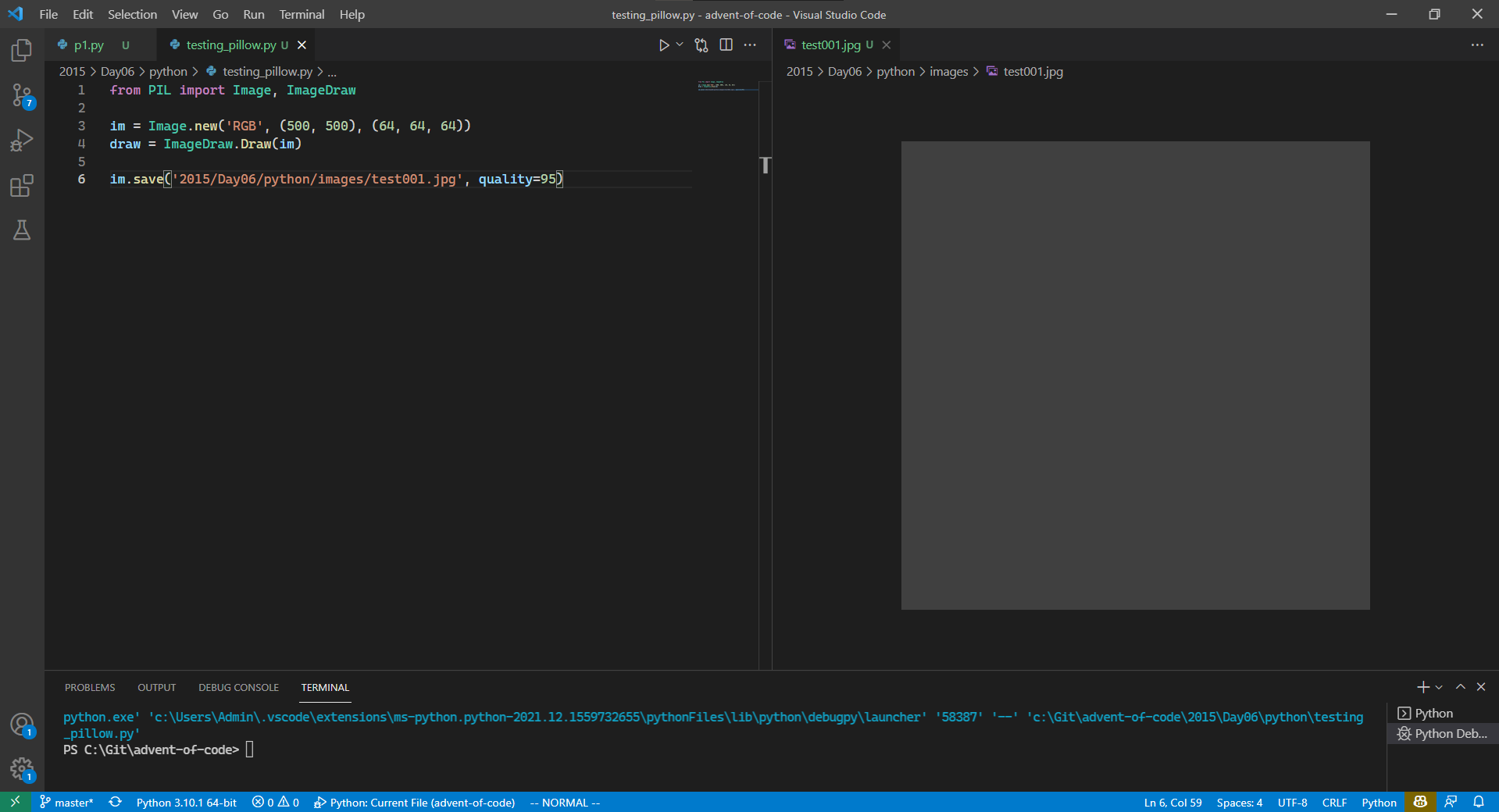
Task: Switch to the p1.py tab
Action: click(89, 45)
